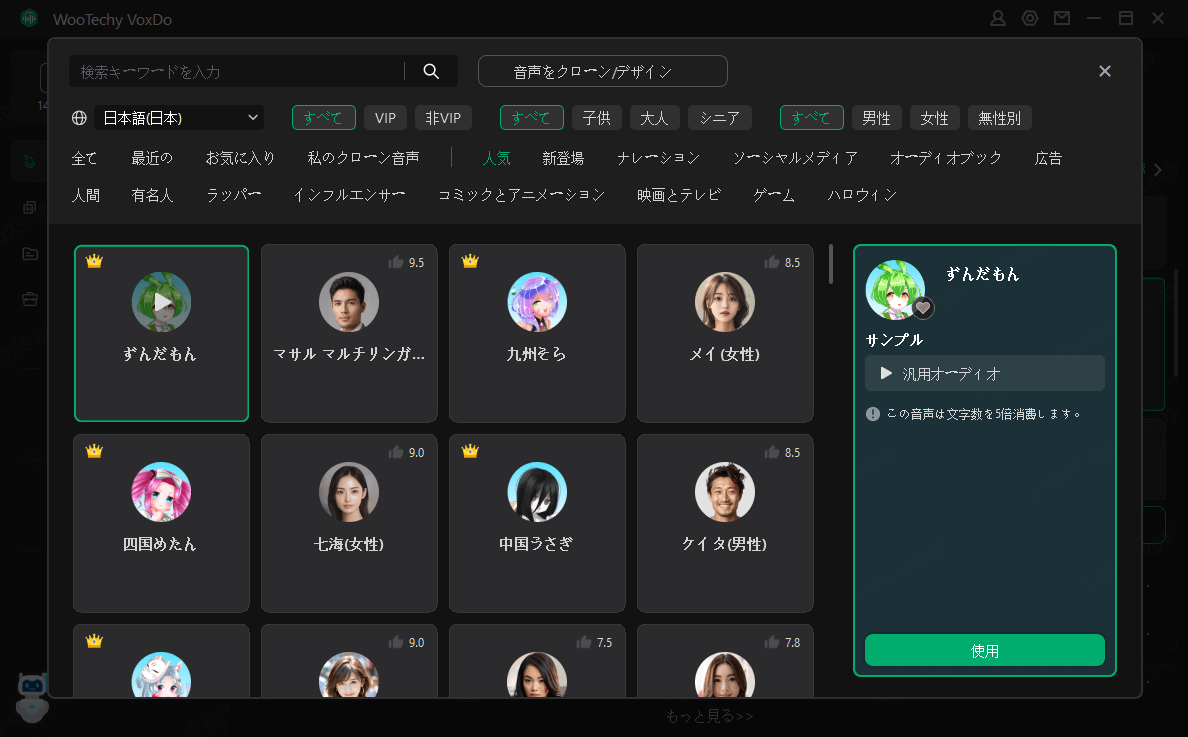This screenshot has width=1188, height=737.
Task: Open the settings gear in title bar
Action: (x=1030, y=18)
